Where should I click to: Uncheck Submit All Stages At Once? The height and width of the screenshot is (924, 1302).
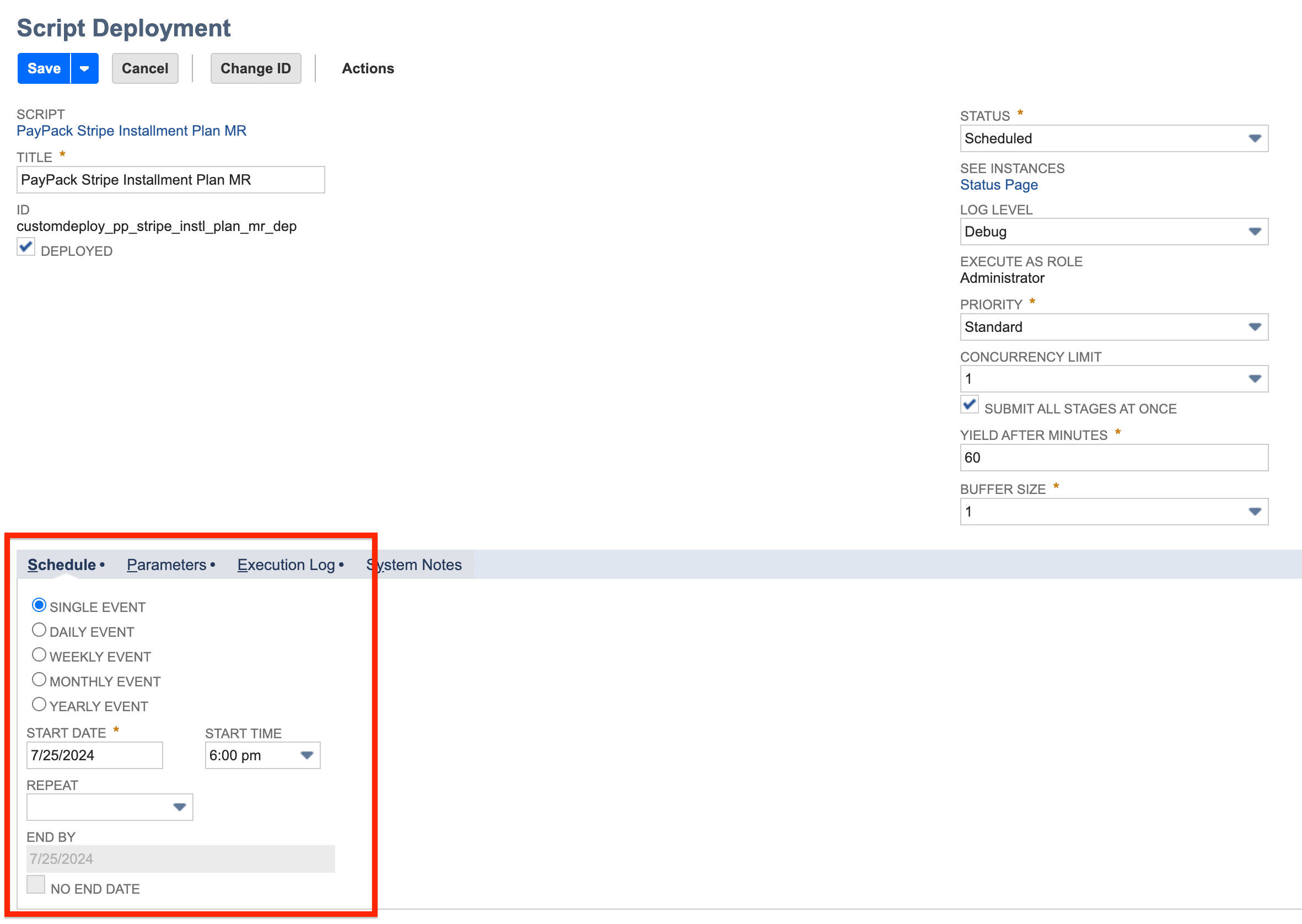tap(969, 405)
